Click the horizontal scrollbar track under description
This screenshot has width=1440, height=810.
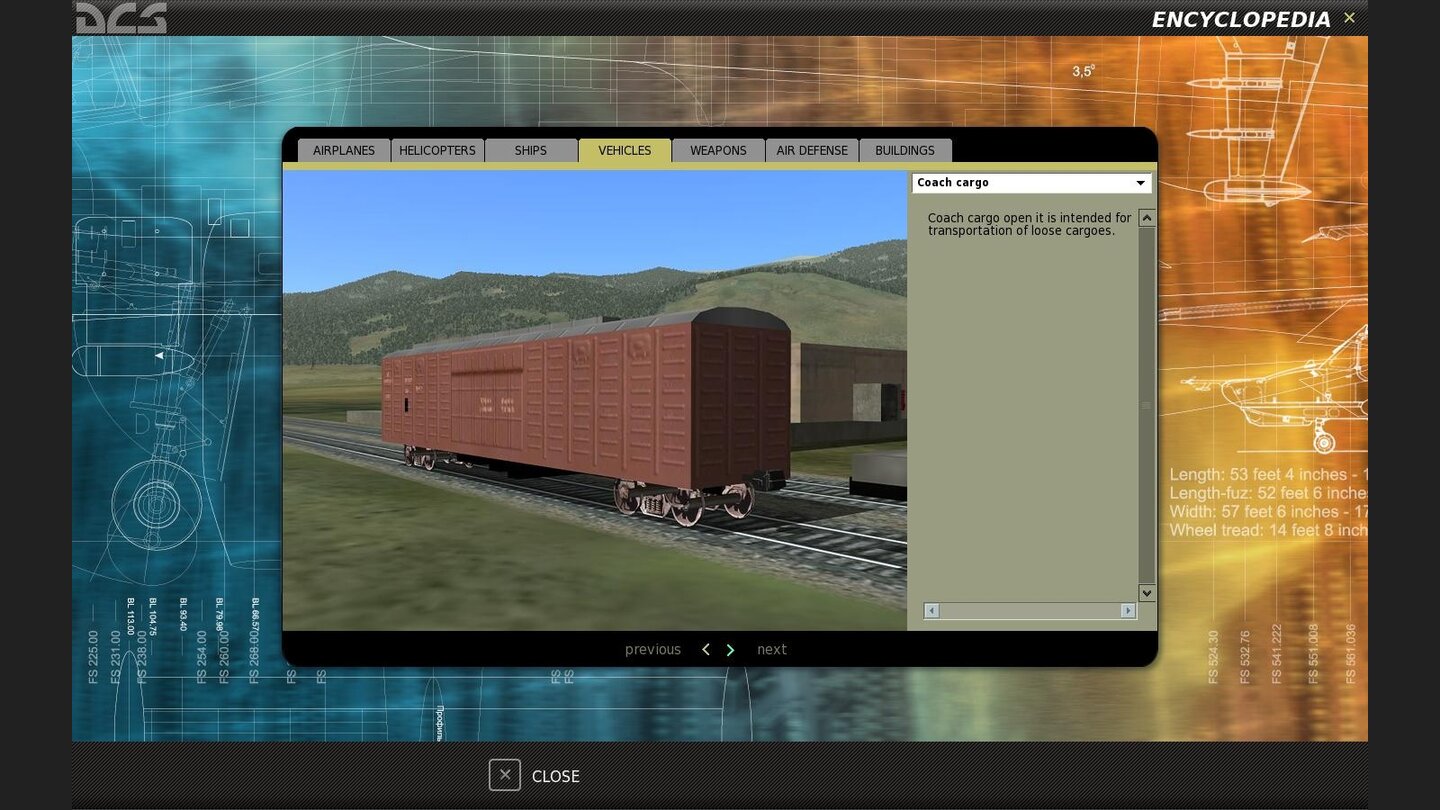coord(1030,610)
